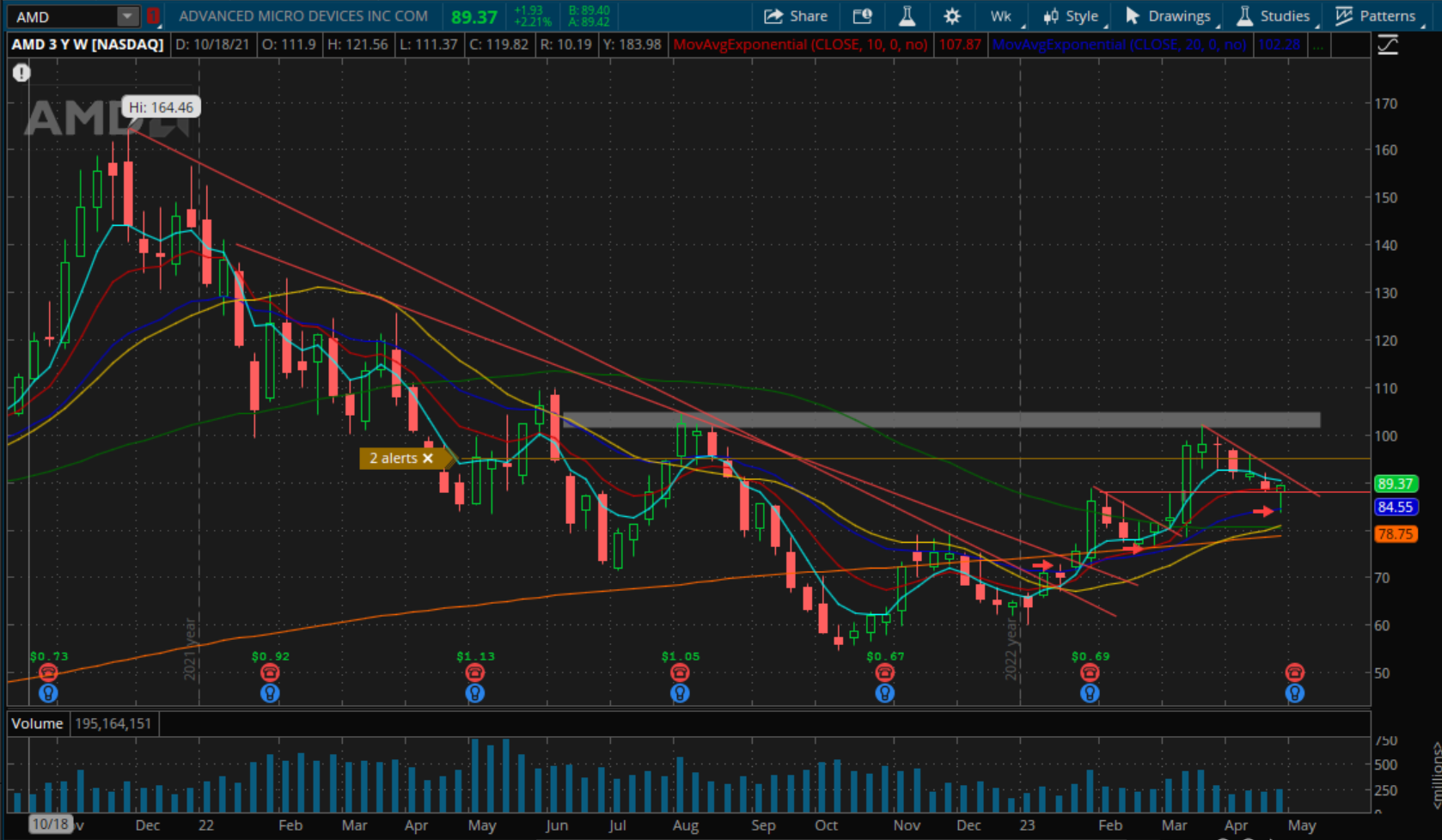Click earnings phone icon labeled $1.05
This screenshot has width=1442, height=840.
tap(680, 673)
